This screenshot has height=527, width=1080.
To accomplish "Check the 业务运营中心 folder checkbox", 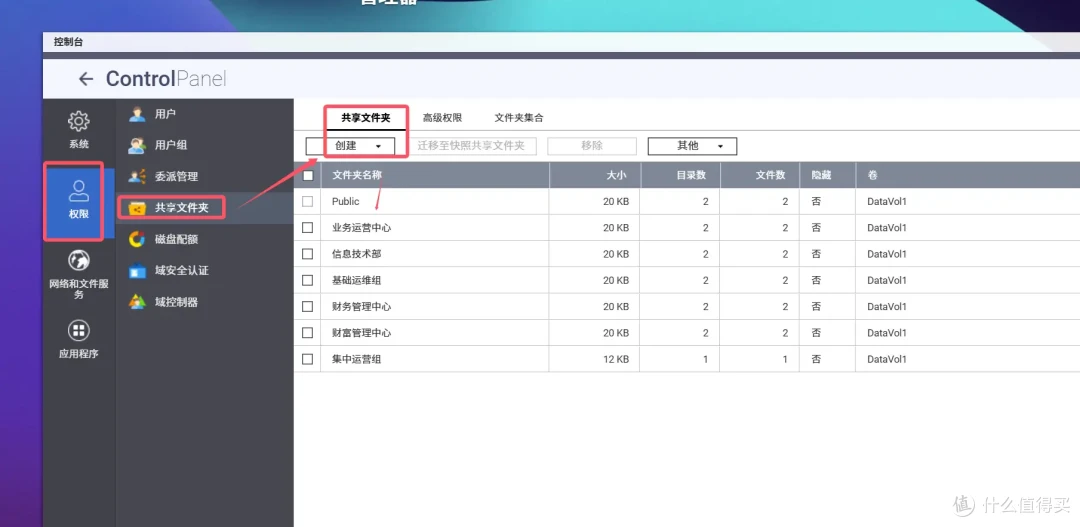I will coord(308,227).
